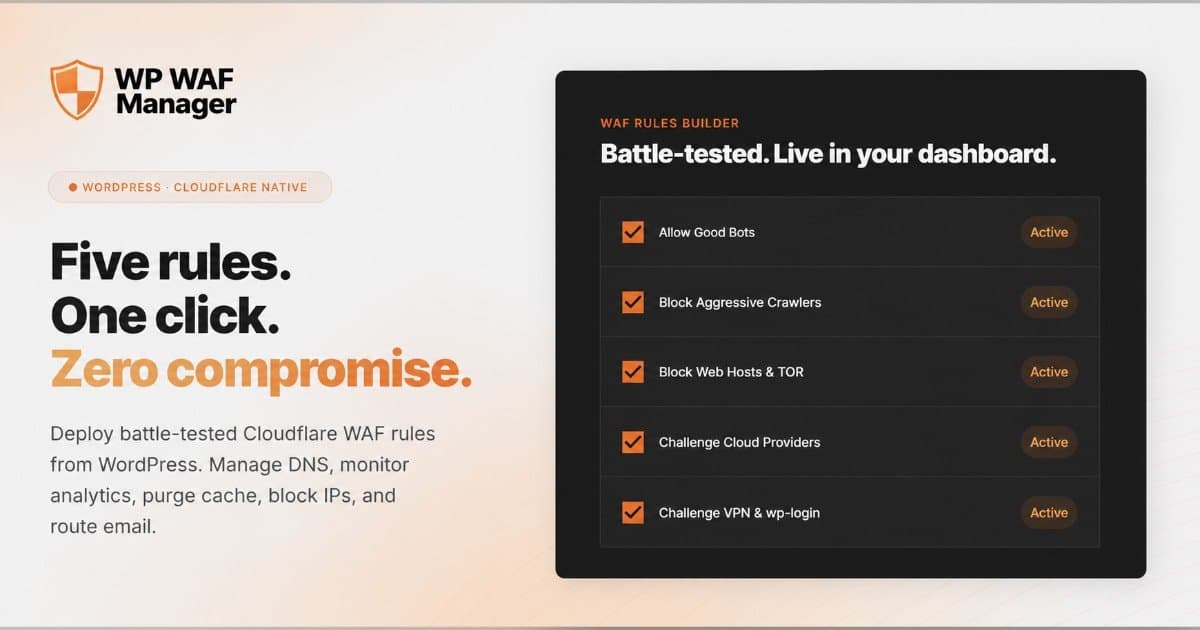This screenshot has height=630, width=1200.
Task: Uncheck the Allow Good Bots checkbox
Action: [x=633, y=232]
